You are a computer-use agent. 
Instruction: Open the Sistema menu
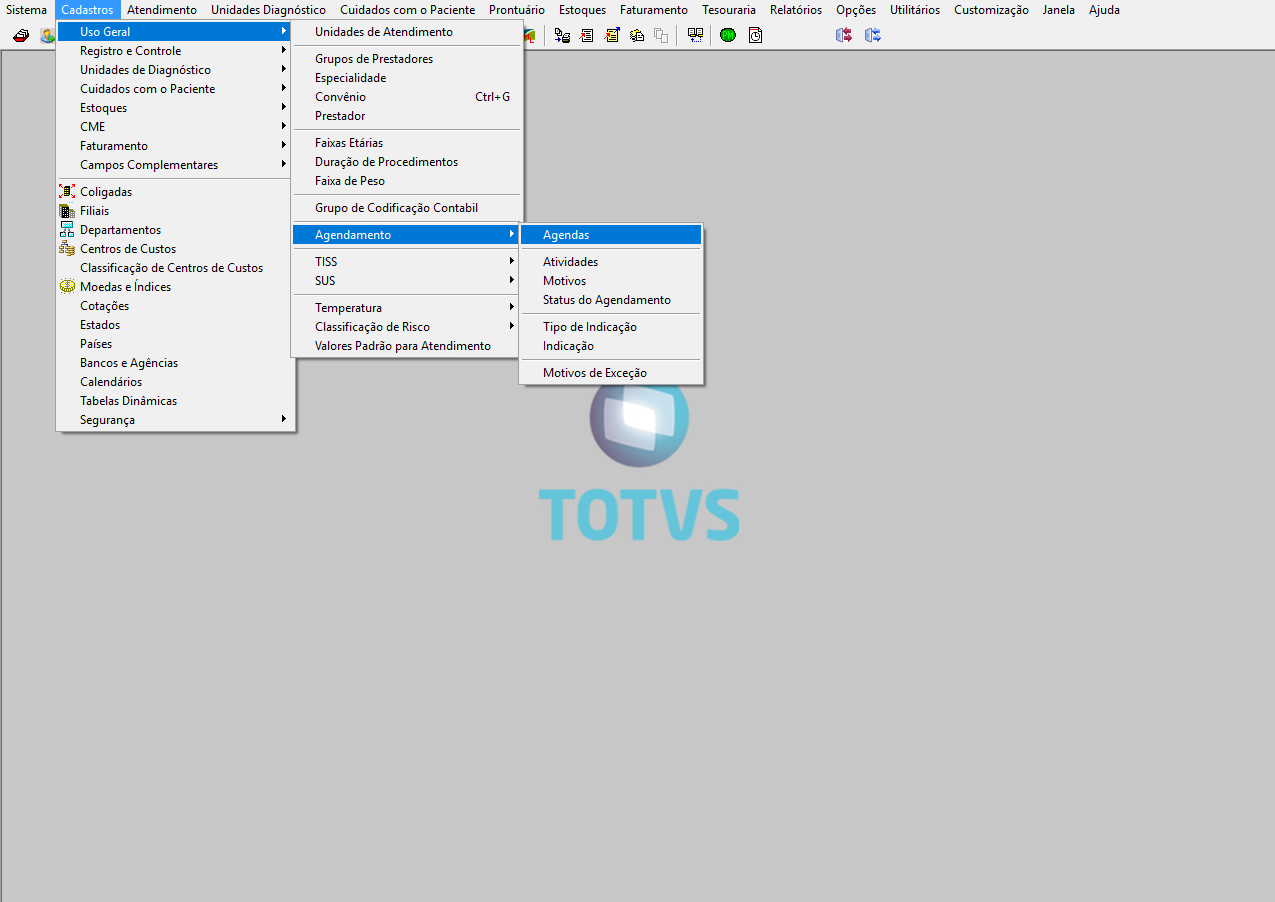click(x=26, y=10)
